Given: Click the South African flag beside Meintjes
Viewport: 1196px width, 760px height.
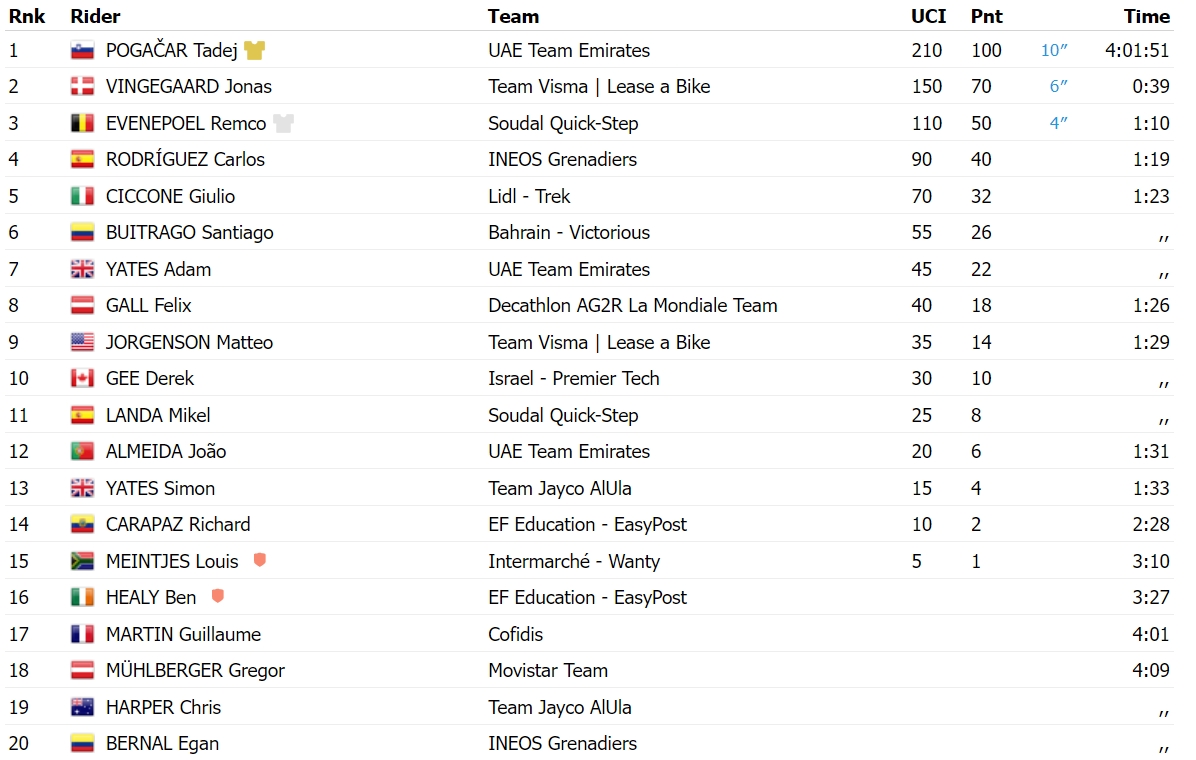Looking at the screenshot, I should (82, 562).
